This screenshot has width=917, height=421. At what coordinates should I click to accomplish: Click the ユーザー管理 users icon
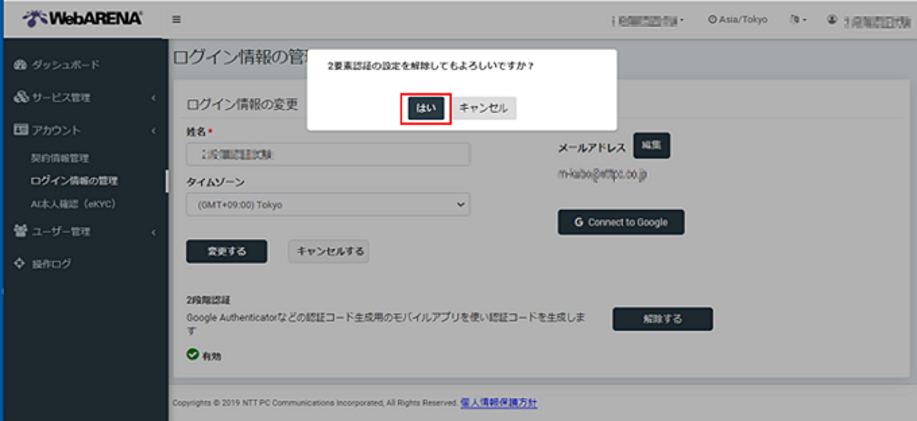tap(20, 232)
